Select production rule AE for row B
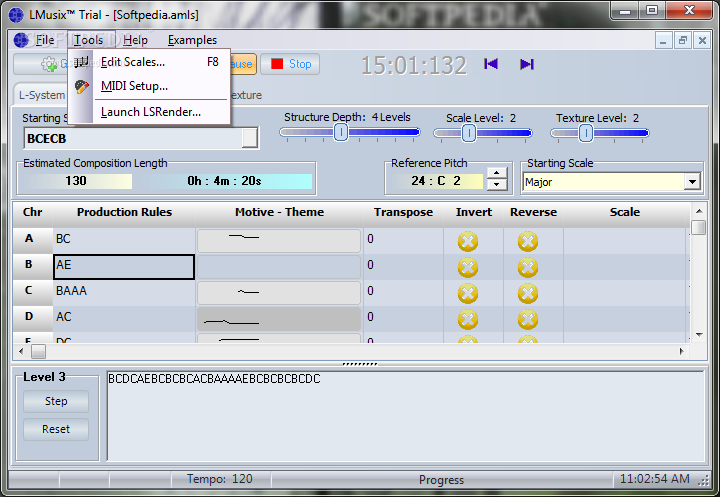The image size is (720, 497). [x=124, y=266]
